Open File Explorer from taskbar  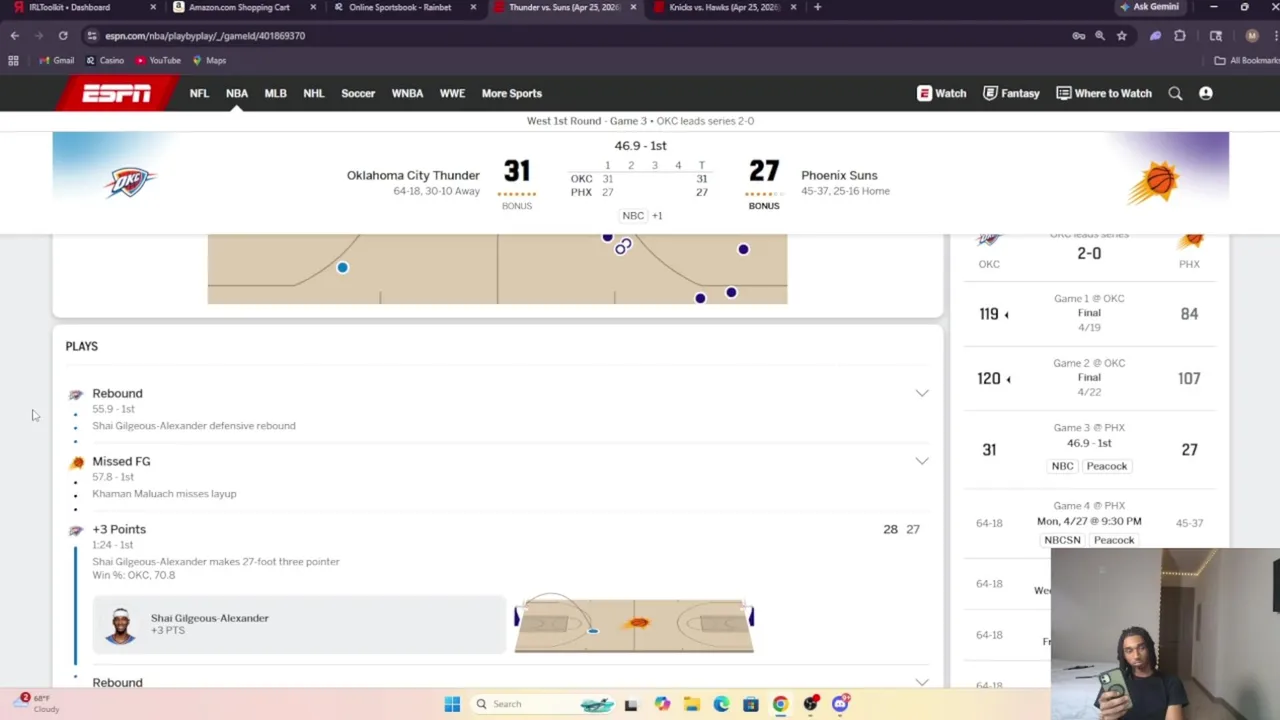tap(691, 704)
